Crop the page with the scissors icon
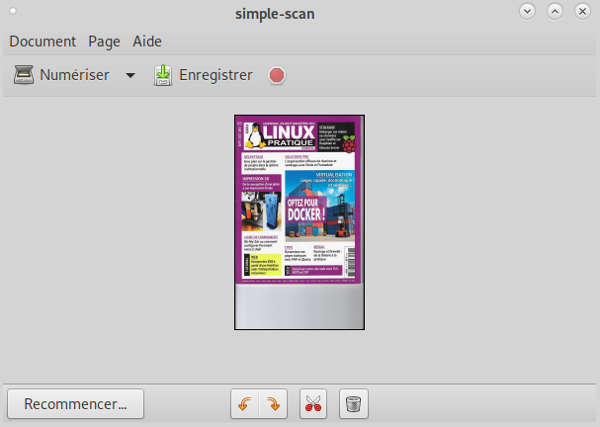 (x=313, y=404)
